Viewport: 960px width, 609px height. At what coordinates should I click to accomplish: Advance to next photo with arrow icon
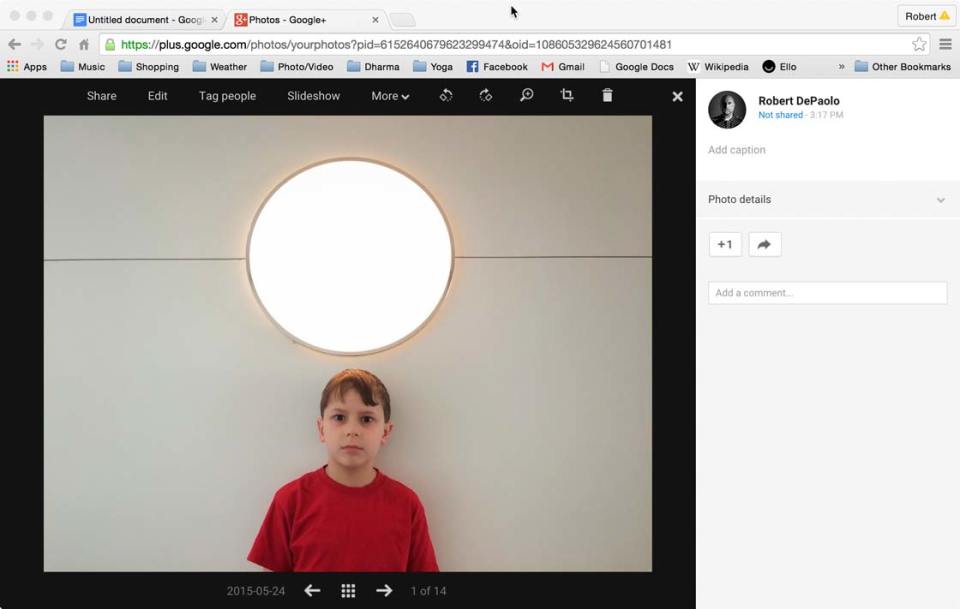pyautogui.click(x=384, y=591)
